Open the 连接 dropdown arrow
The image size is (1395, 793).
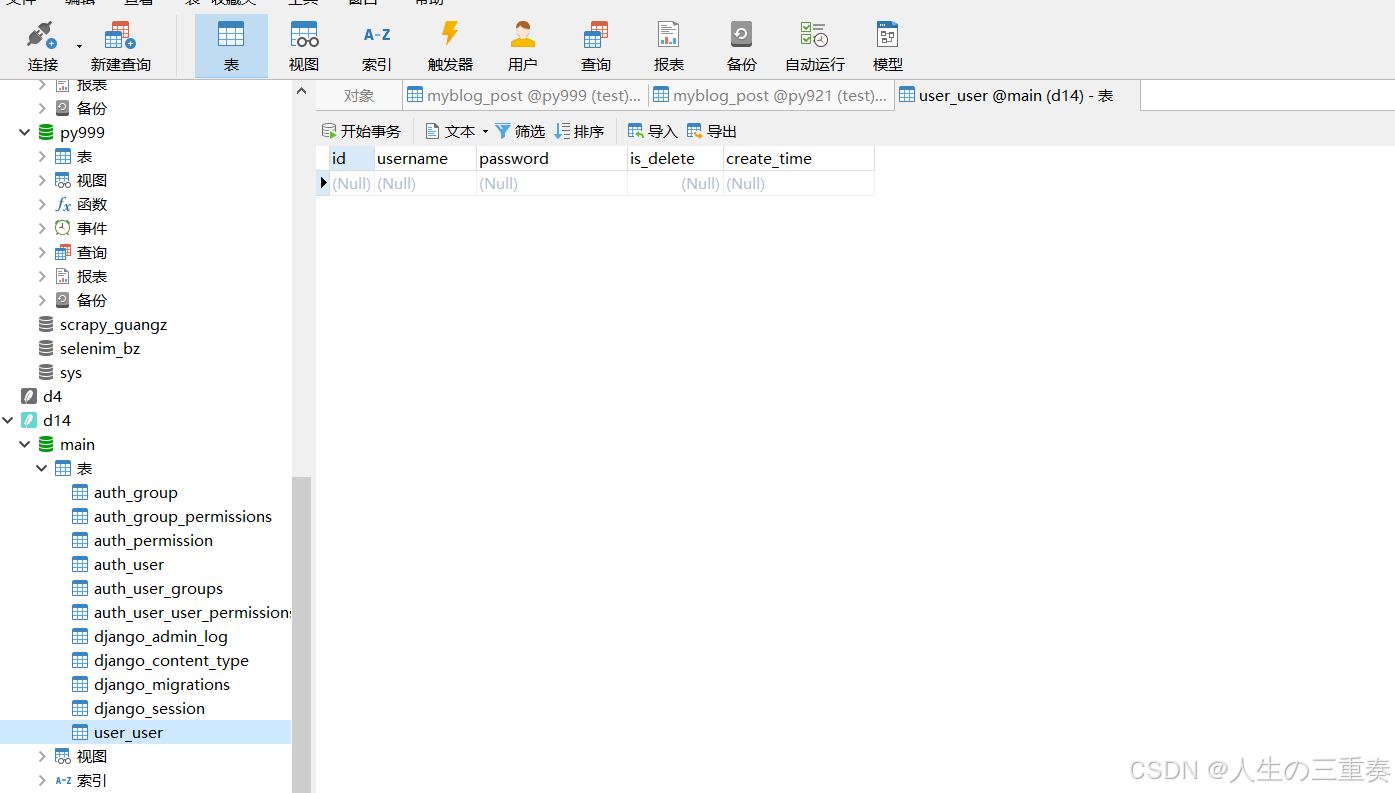[79, 46]
